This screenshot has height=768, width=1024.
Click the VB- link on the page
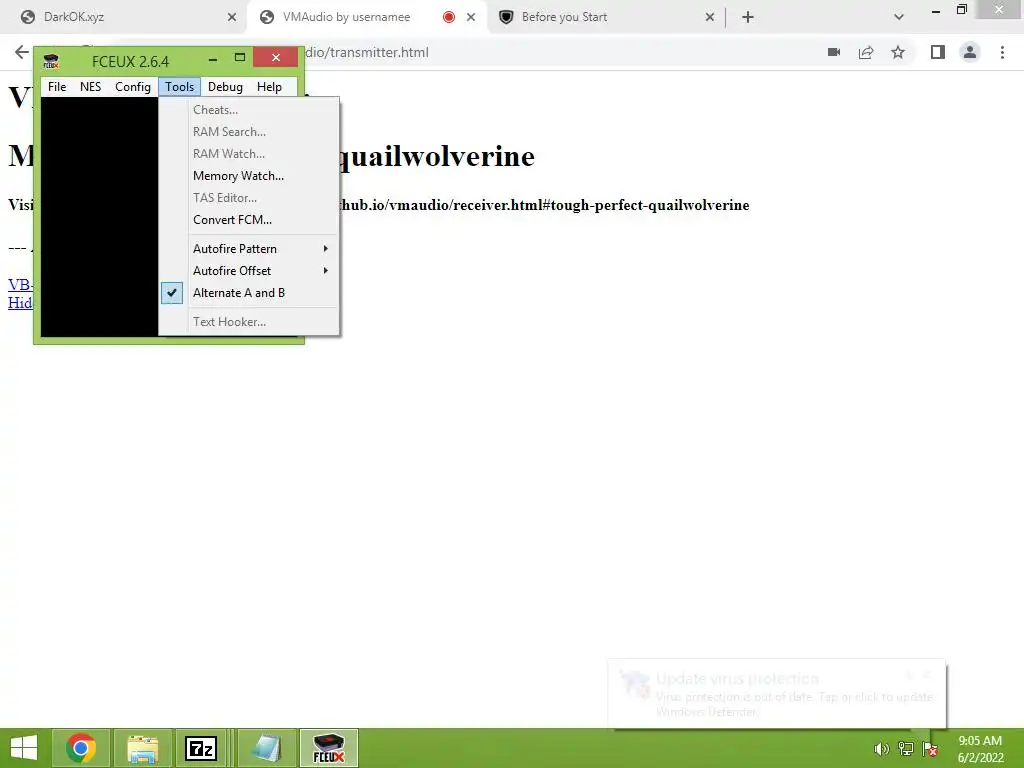tap(20, 285)
